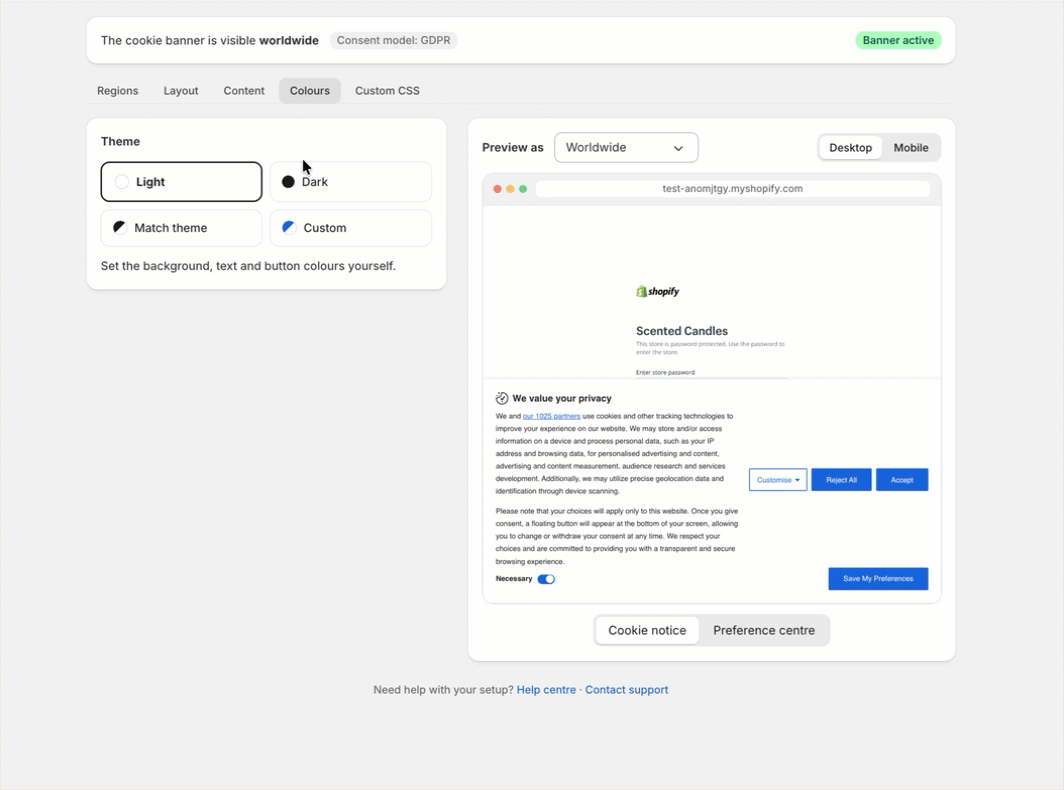Expand the Customise dropdown in banner
Screen dimensions: 1064x790
tap(778, 480)
